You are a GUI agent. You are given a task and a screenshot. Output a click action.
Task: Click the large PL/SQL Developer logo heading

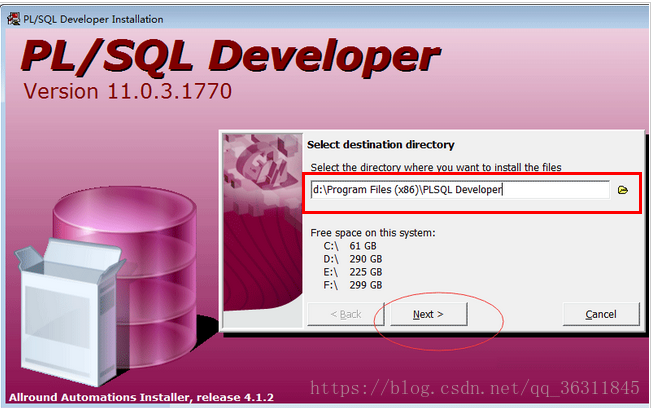click(x=230, y=57)
